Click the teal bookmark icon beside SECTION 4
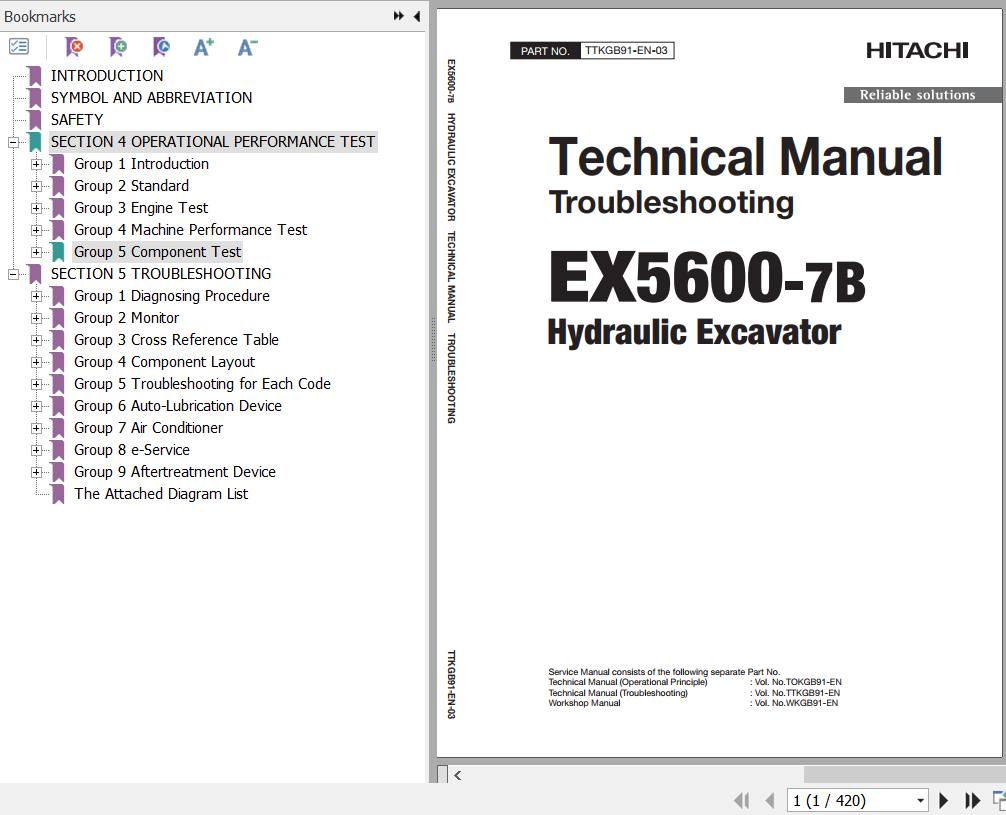Image resolution: width=1006 pixels, height=815 pixels. pos(35,142)
